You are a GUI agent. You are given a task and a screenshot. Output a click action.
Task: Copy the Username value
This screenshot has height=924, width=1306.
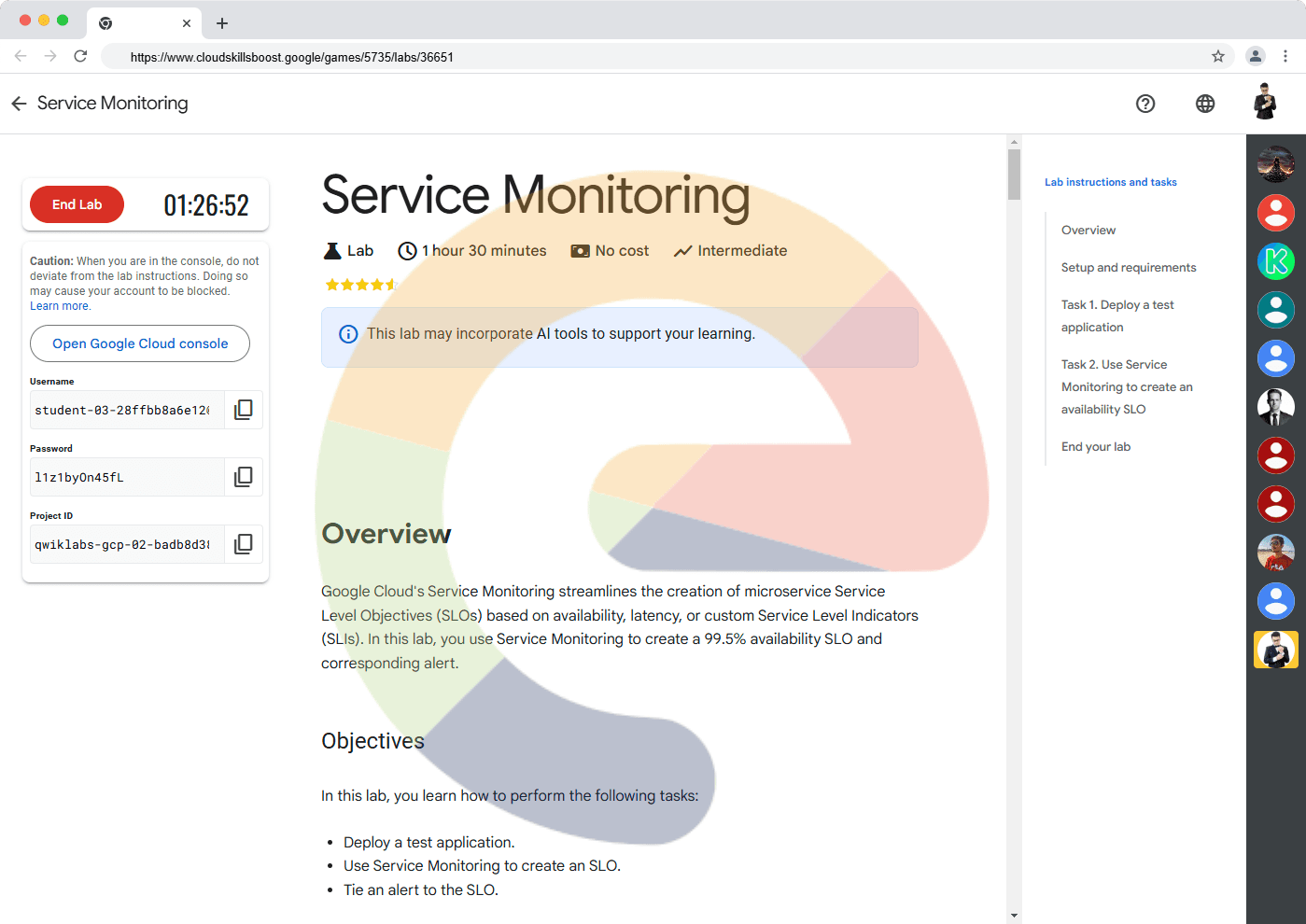point(244,410)
